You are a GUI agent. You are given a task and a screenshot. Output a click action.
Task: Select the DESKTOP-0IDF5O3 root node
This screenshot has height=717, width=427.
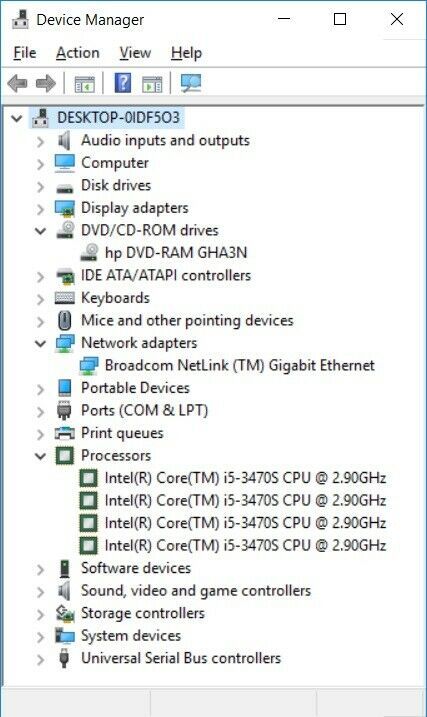tap(118, 118)
